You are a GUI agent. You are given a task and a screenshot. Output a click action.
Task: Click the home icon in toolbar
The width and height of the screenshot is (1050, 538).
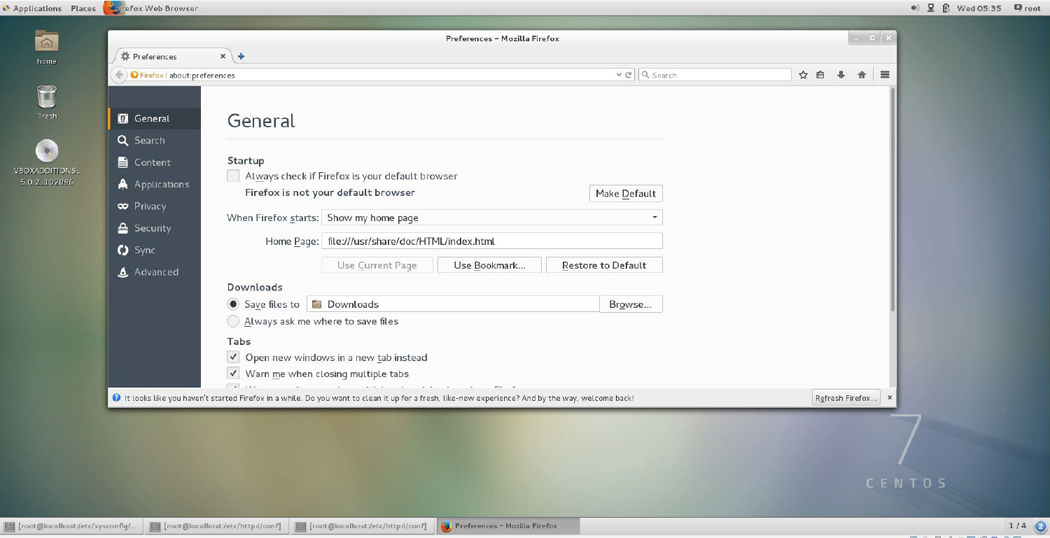click(862, 75)
